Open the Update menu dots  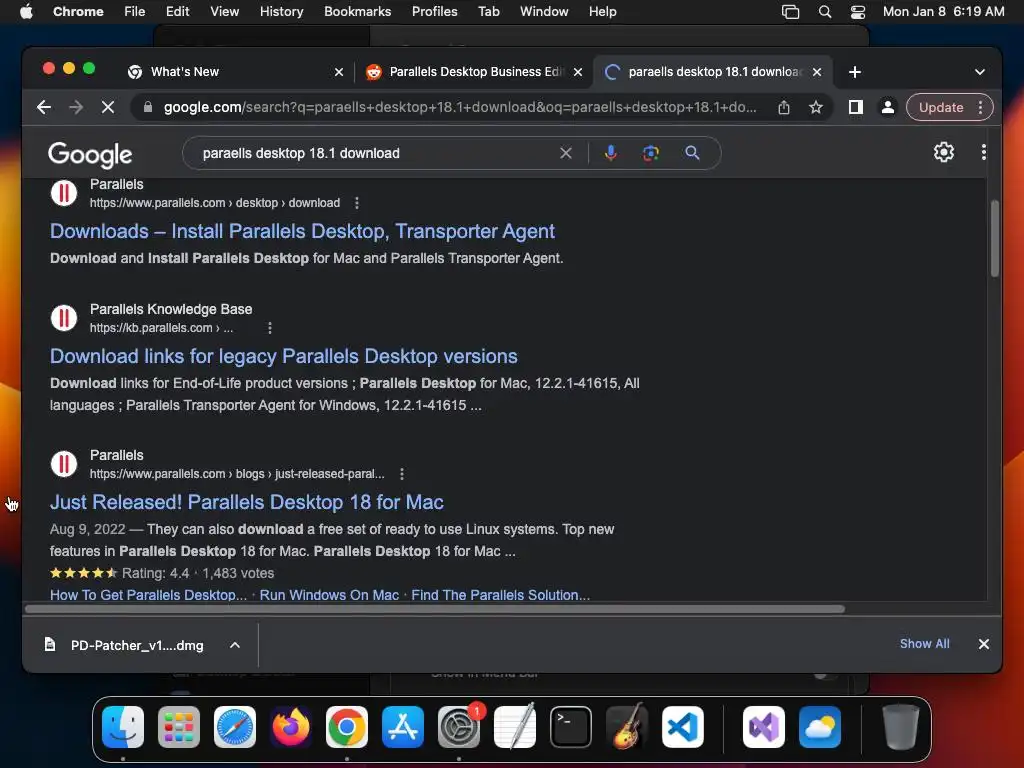[x=980, y=107]
